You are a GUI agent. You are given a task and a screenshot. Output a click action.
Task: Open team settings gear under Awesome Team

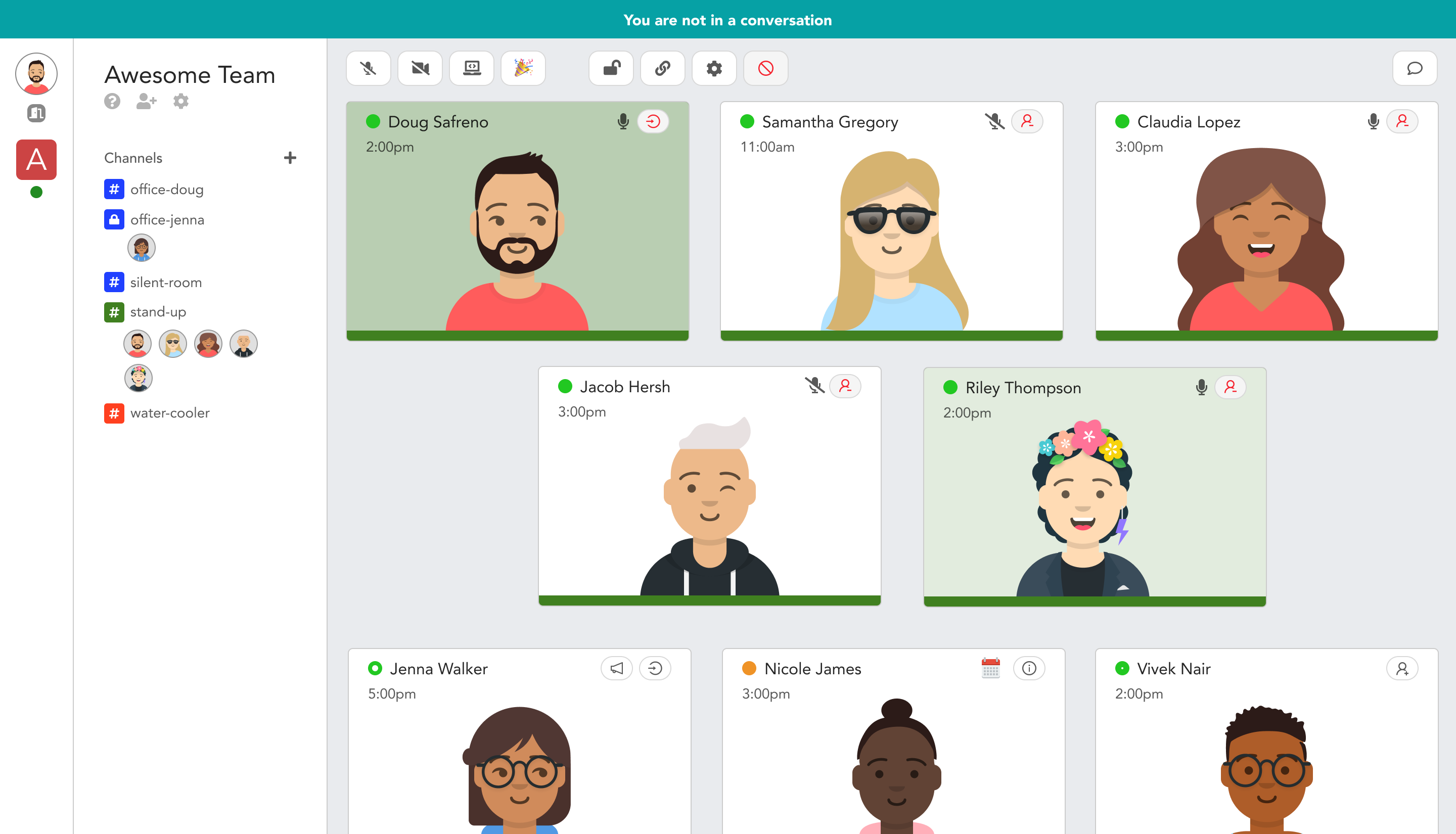[x=181, y=102]
